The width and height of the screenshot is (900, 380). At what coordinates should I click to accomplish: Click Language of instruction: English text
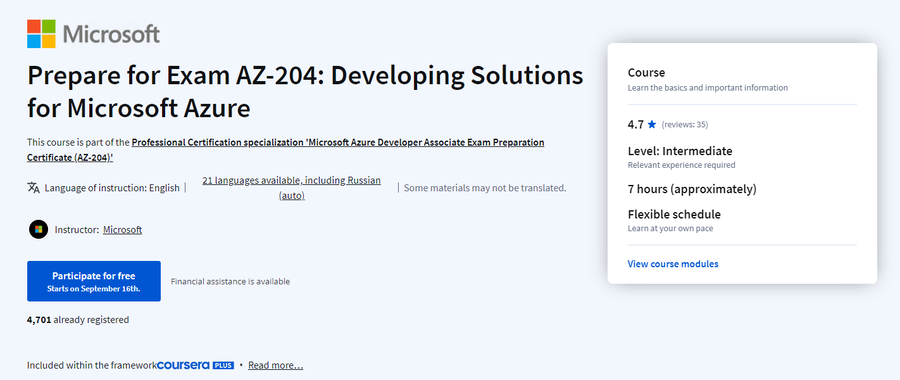pyautogui.click(x=112, y=188)
